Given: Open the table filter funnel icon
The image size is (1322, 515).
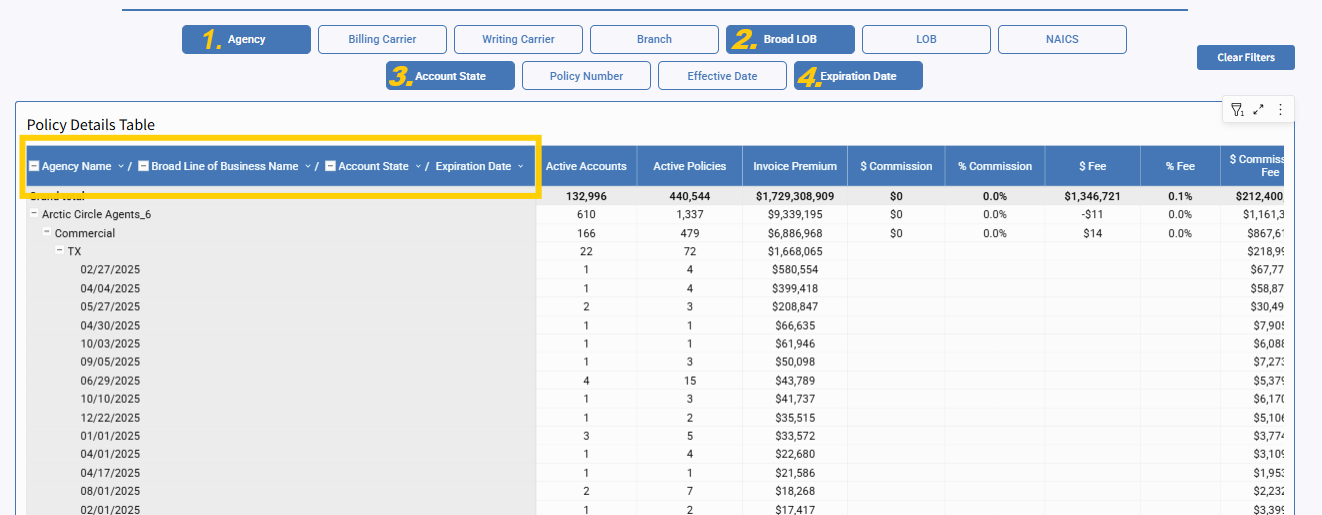Looking at the screenshot, I should pos(1237,110).
